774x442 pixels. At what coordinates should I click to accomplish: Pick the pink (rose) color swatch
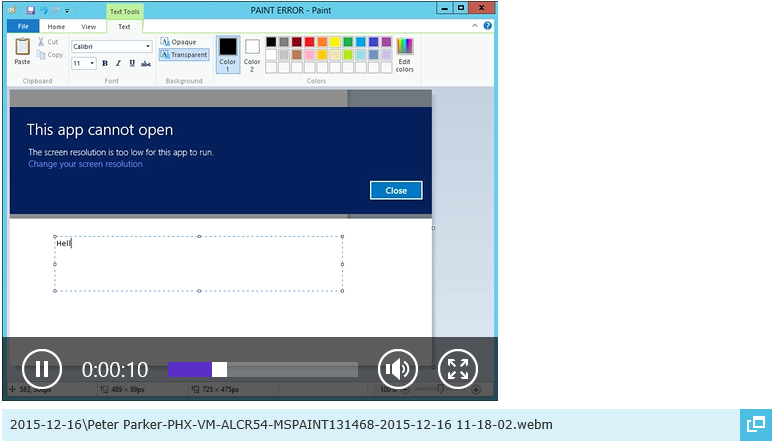310,54
